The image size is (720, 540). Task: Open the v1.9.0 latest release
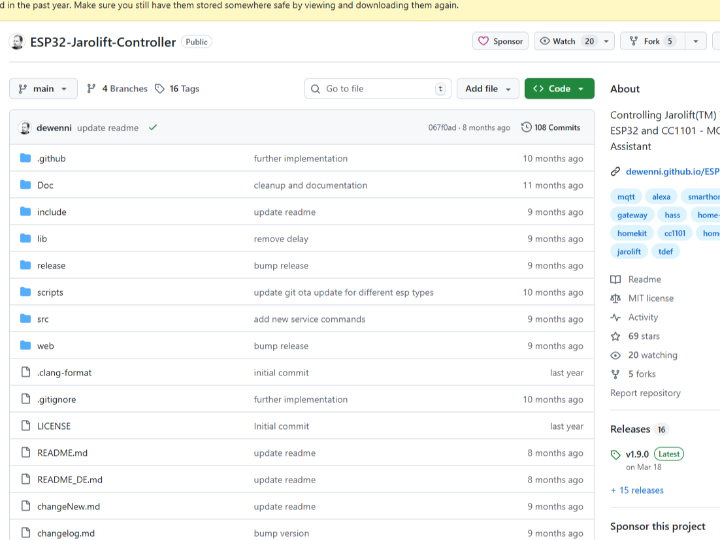point(637,454)
